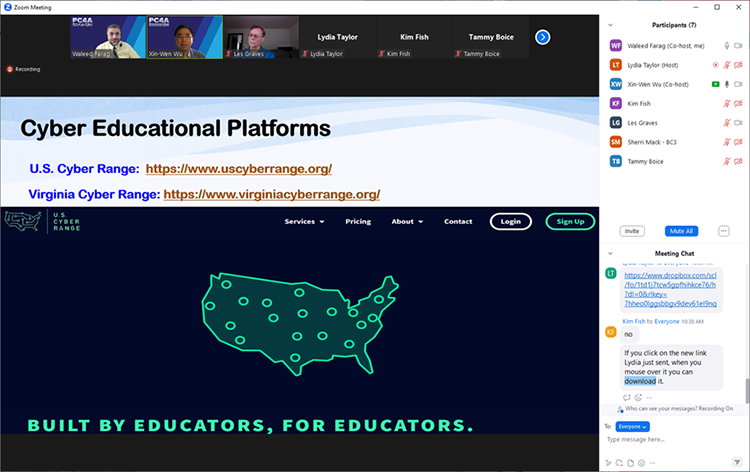
Task: Click Contact in the website navigation
Action: pos(458,221)
